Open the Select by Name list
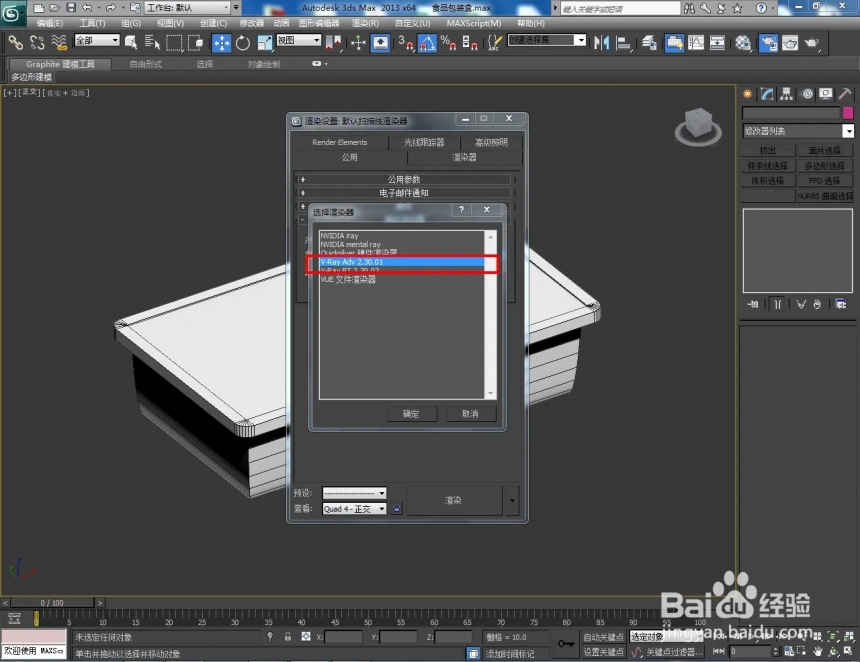The width and height of the screenshot is (860, 662). [x=152, y=42]
